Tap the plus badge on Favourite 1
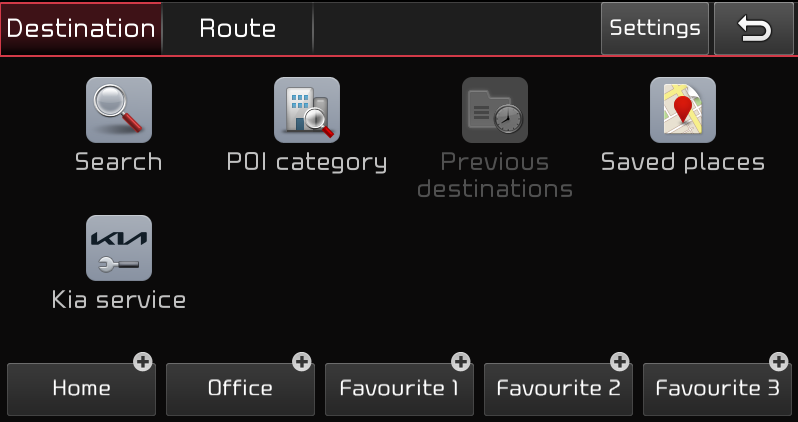Screen dimensions: 798x422 pyautogui.click(x=461, y=362)
